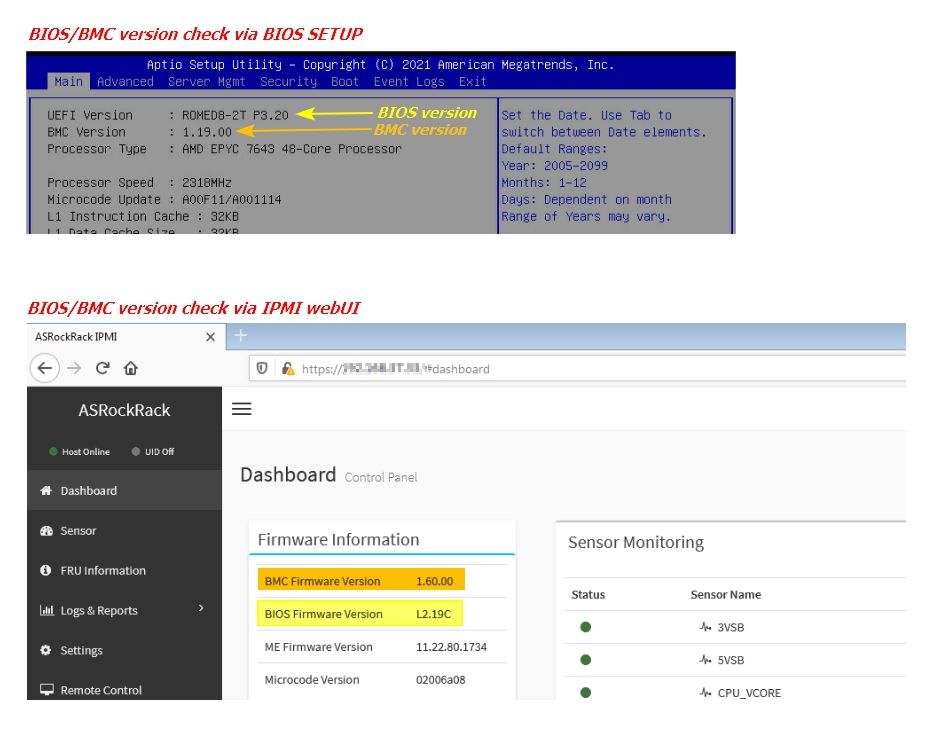
Task: Click the 3VSB sensor row
Action: [730, 627]
